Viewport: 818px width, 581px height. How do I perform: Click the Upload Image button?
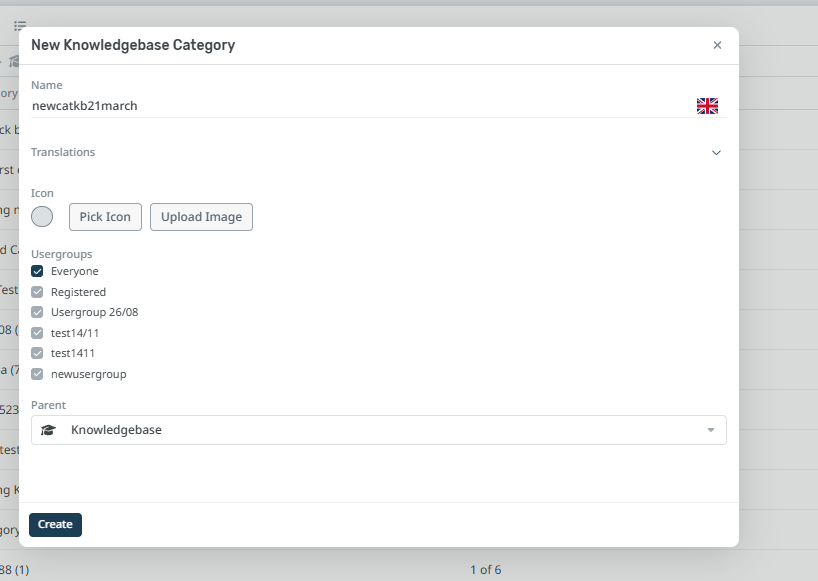pos(201,217)
